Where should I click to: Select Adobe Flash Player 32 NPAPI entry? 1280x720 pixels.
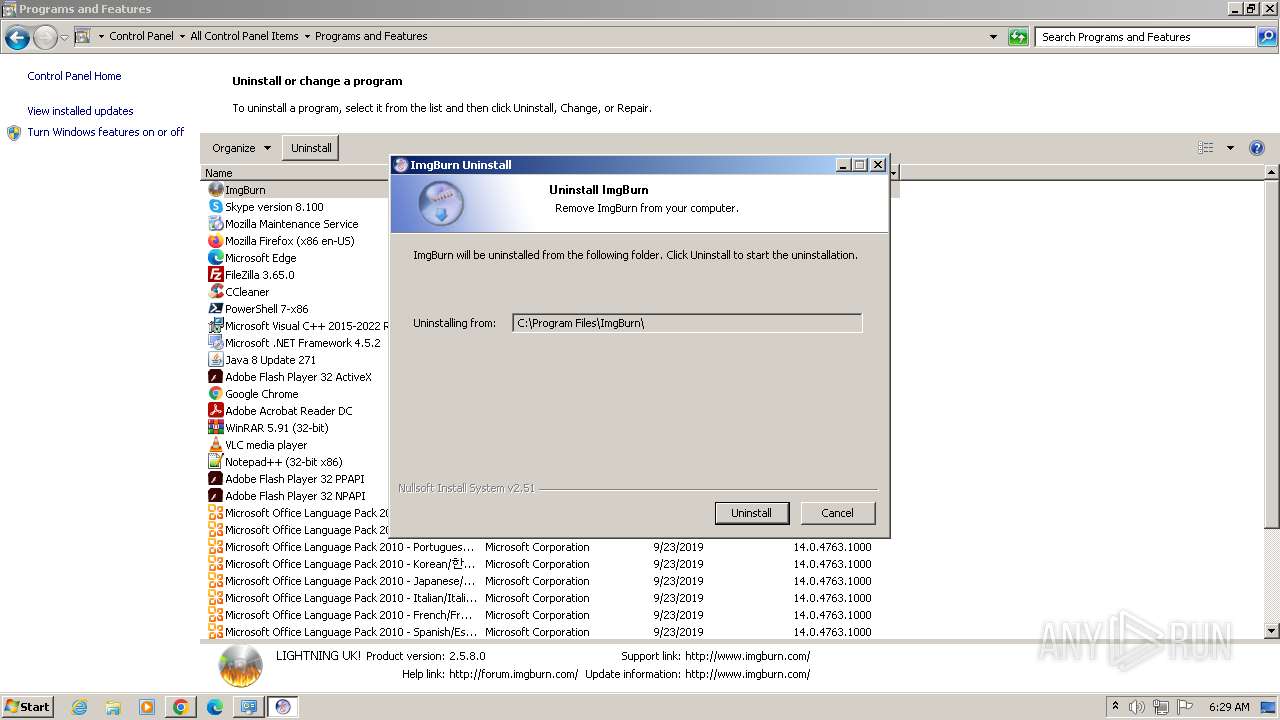(x=295, y=496)
